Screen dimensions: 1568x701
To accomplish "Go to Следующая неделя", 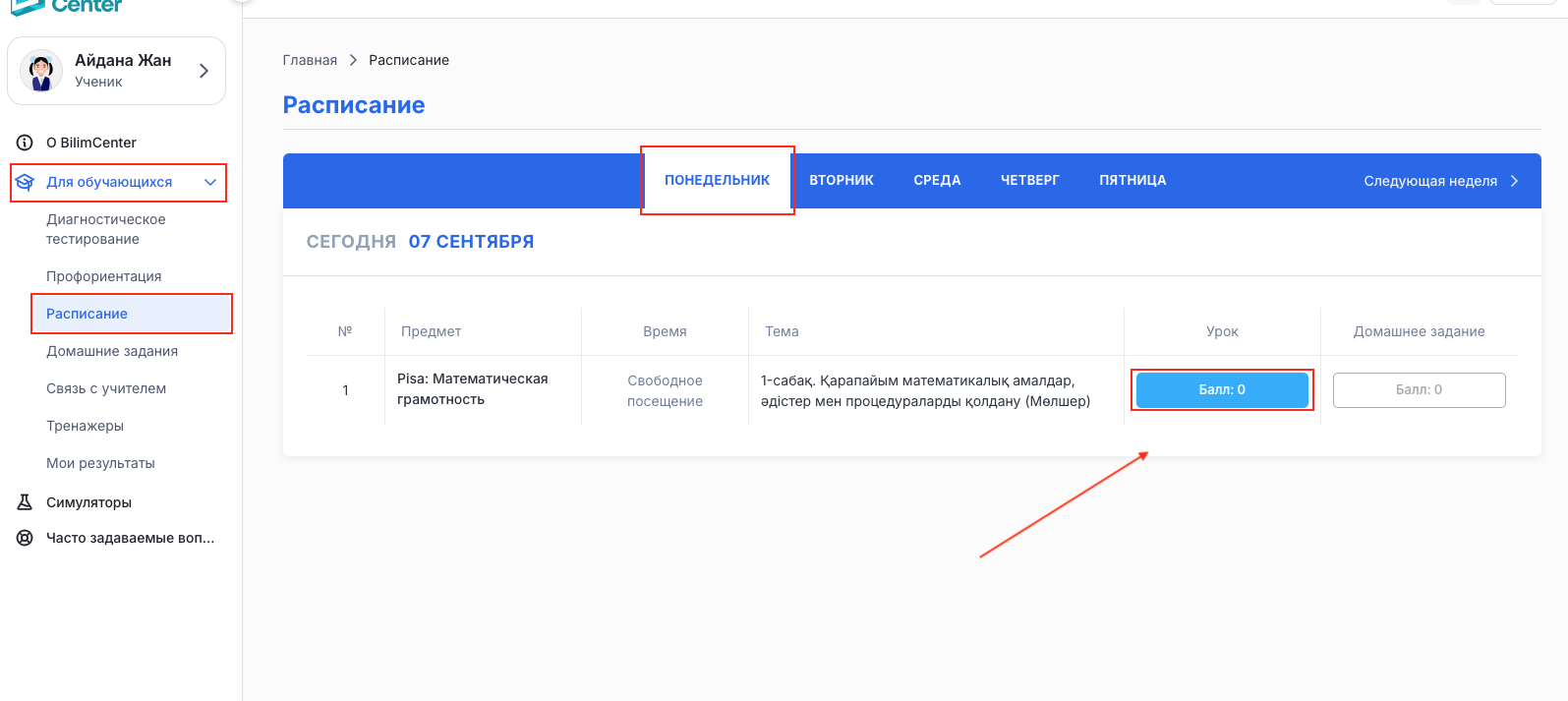I will (1441, 181).
